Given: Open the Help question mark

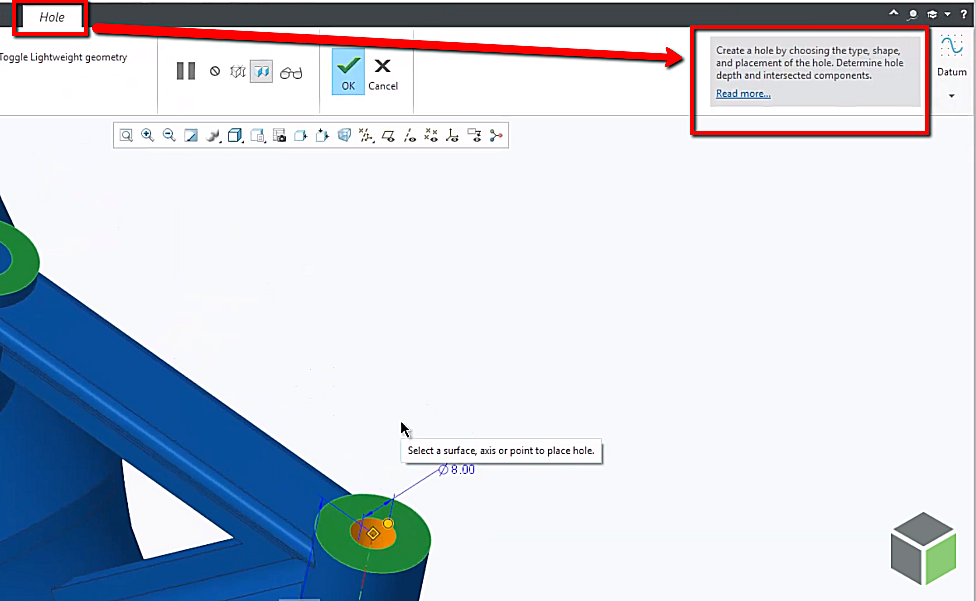Looking at the screenshot, I should pos(964,14).
